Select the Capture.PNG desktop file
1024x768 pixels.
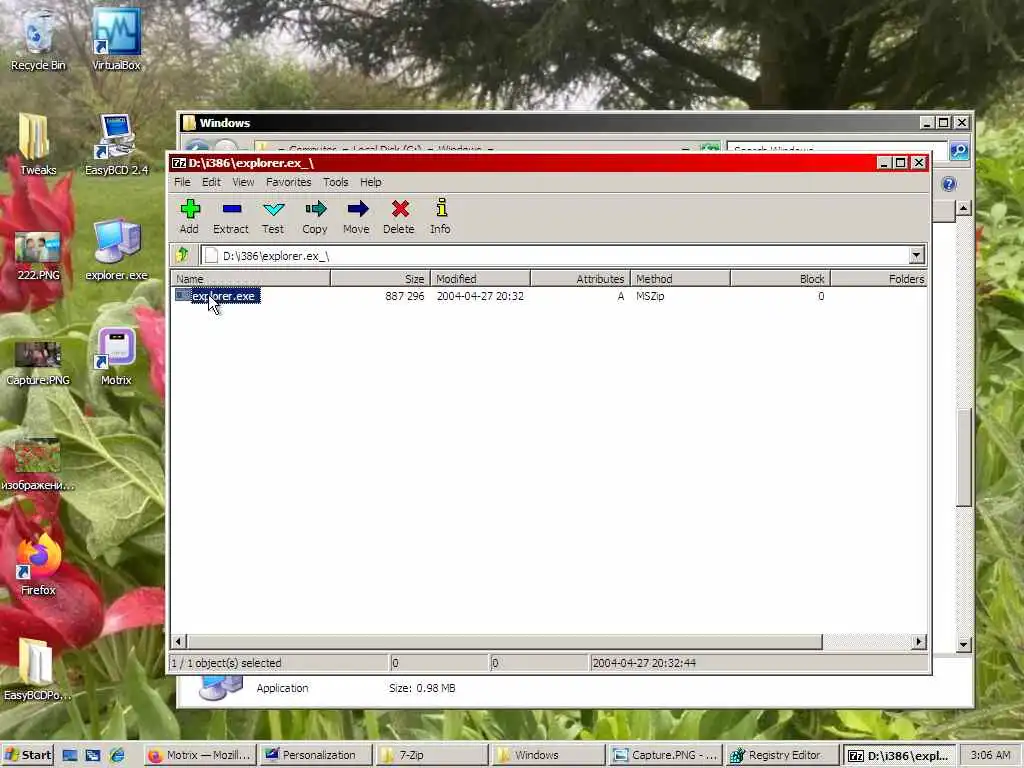pos(38,363)
